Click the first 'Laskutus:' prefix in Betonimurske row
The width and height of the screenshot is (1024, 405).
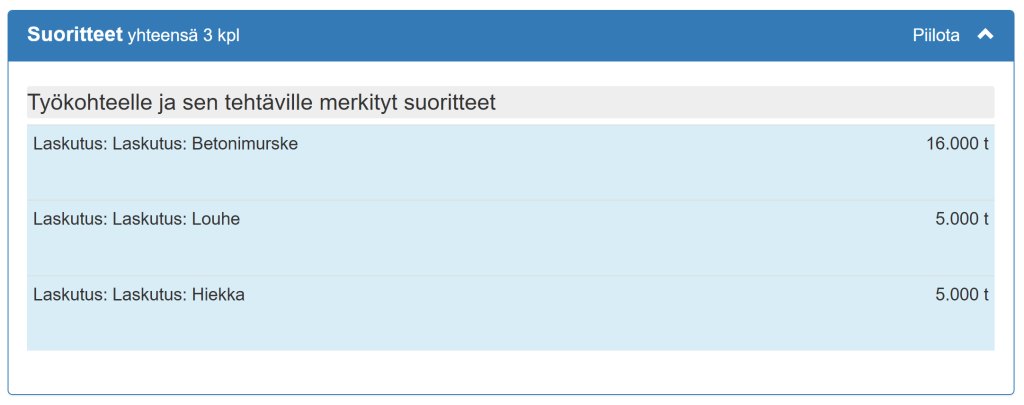click(x=69, y=144)
